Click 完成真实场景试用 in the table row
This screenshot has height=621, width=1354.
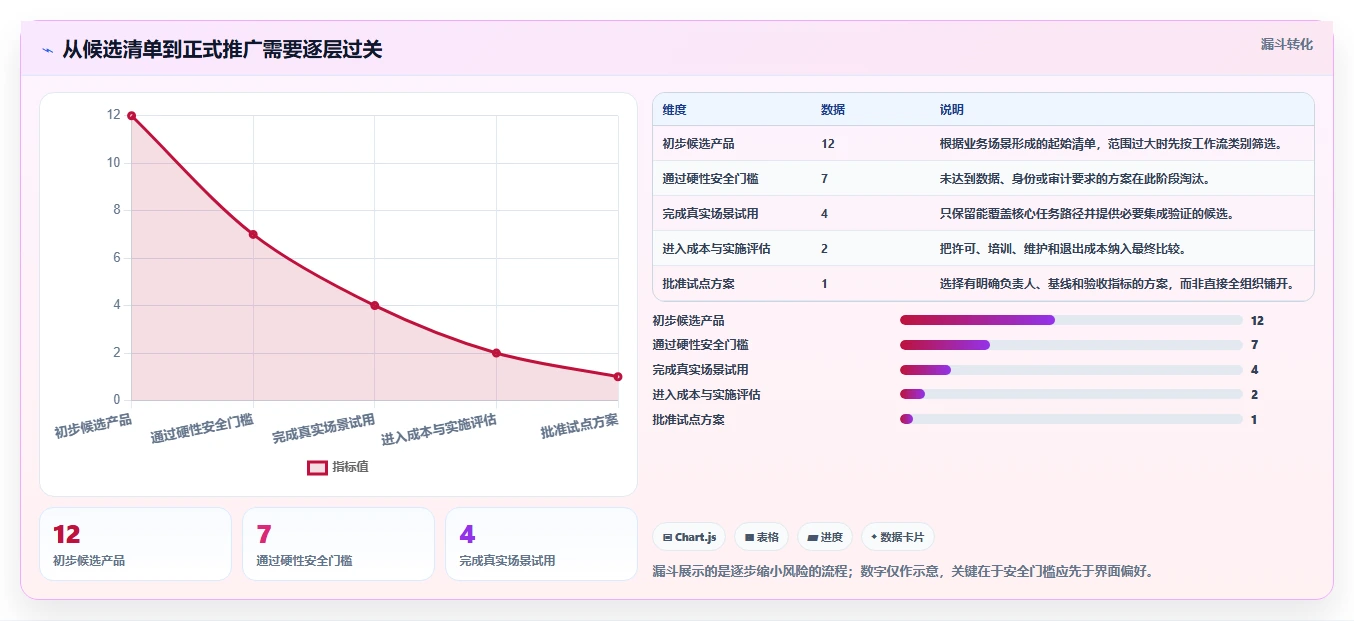click(710, 214)
